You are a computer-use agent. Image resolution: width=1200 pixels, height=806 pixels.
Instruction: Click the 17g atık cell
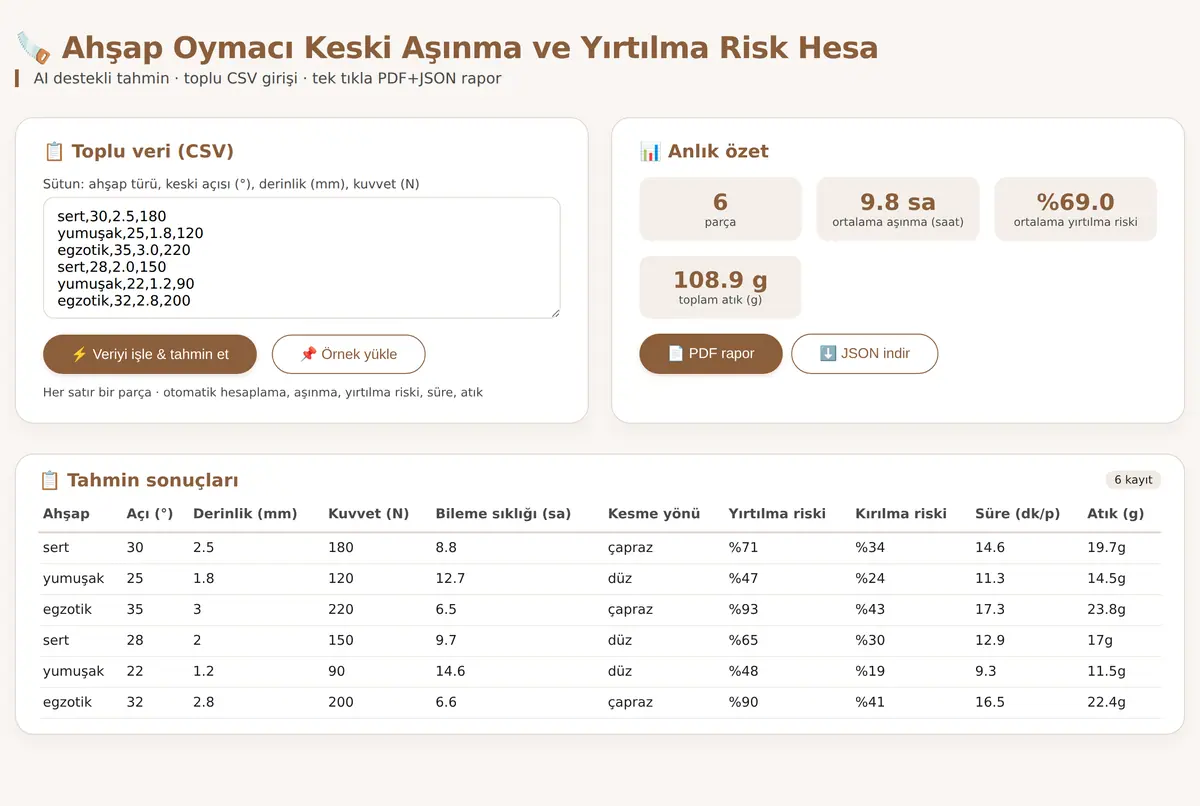(x=1100, y=640)
